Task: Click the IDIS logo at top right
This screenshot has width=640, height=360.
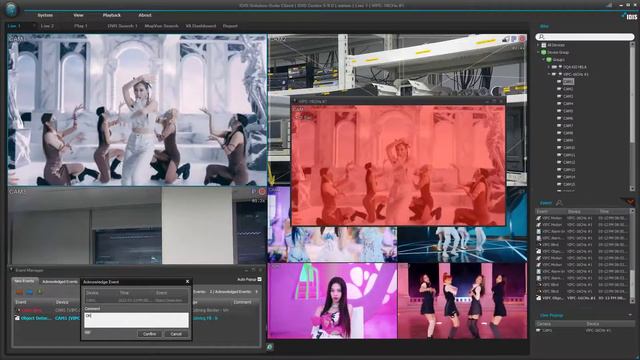Action: [x=629, y=17]
